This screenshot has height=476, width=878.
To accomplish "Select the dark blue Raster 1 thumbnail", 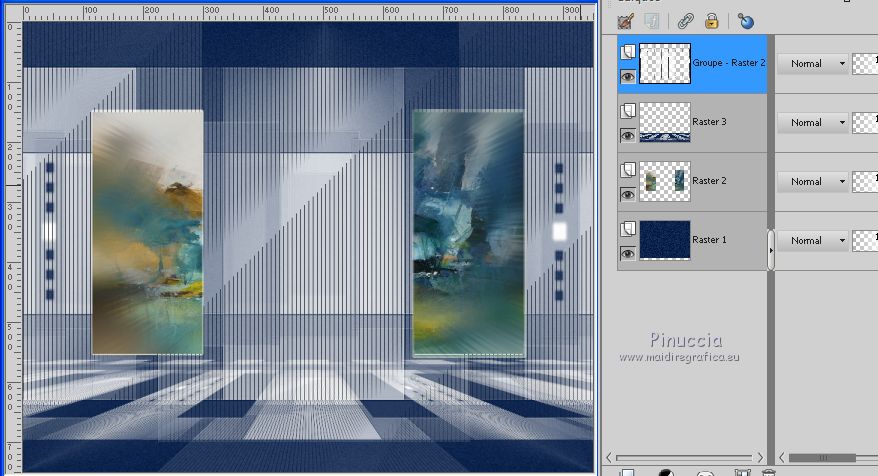I will point(665,240).
